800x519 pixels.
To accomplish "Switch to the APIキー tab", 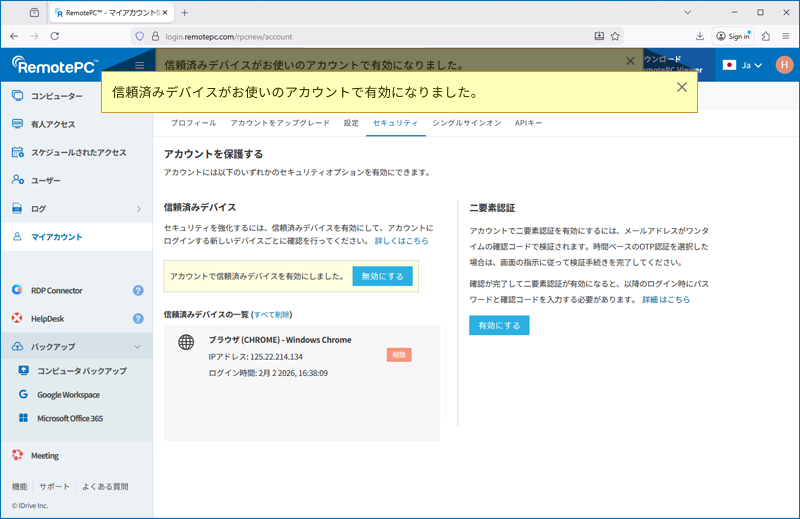I will coord(528,123).
